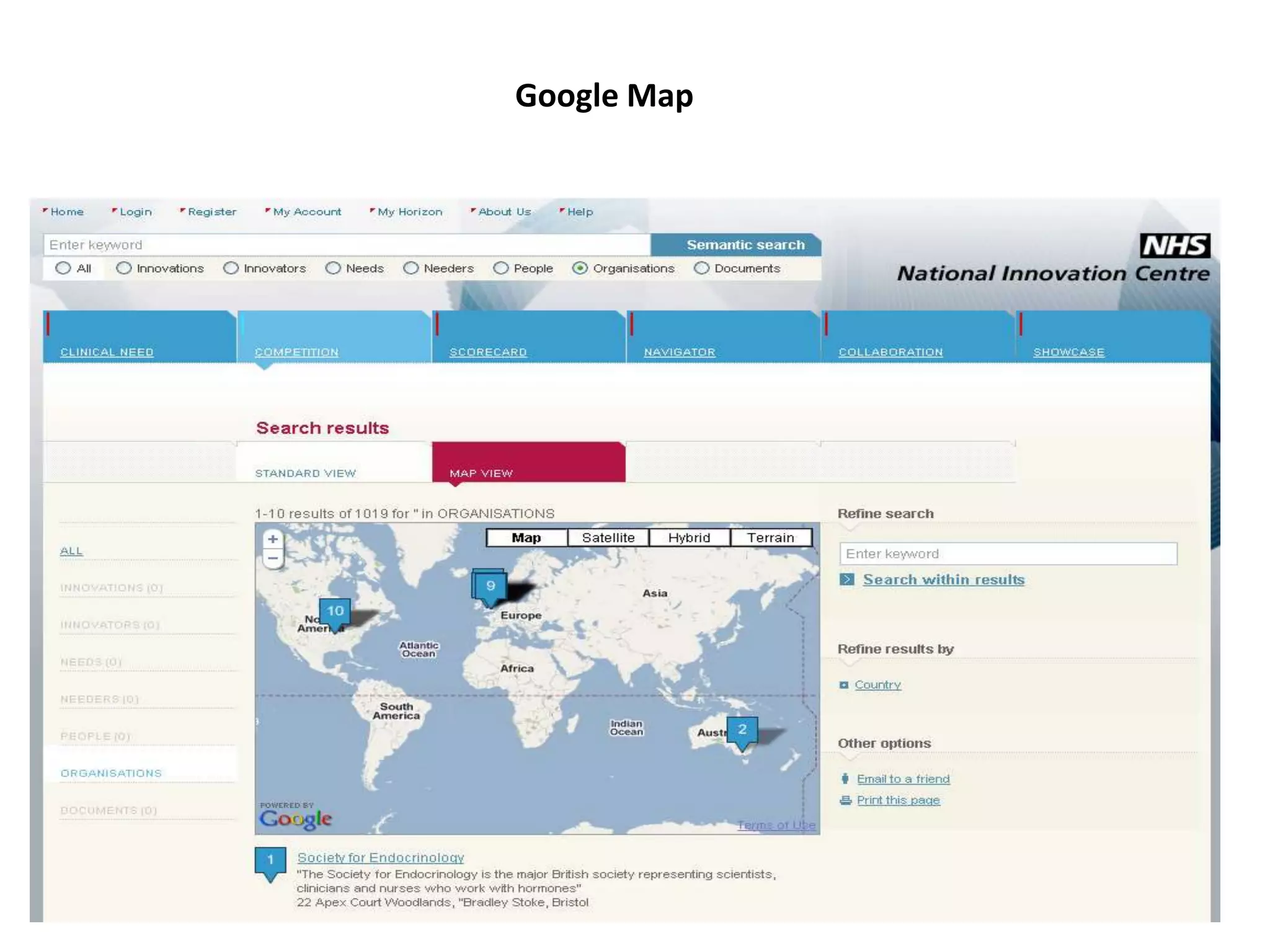Click the result marker icon numbered 1

click(270, 861)
